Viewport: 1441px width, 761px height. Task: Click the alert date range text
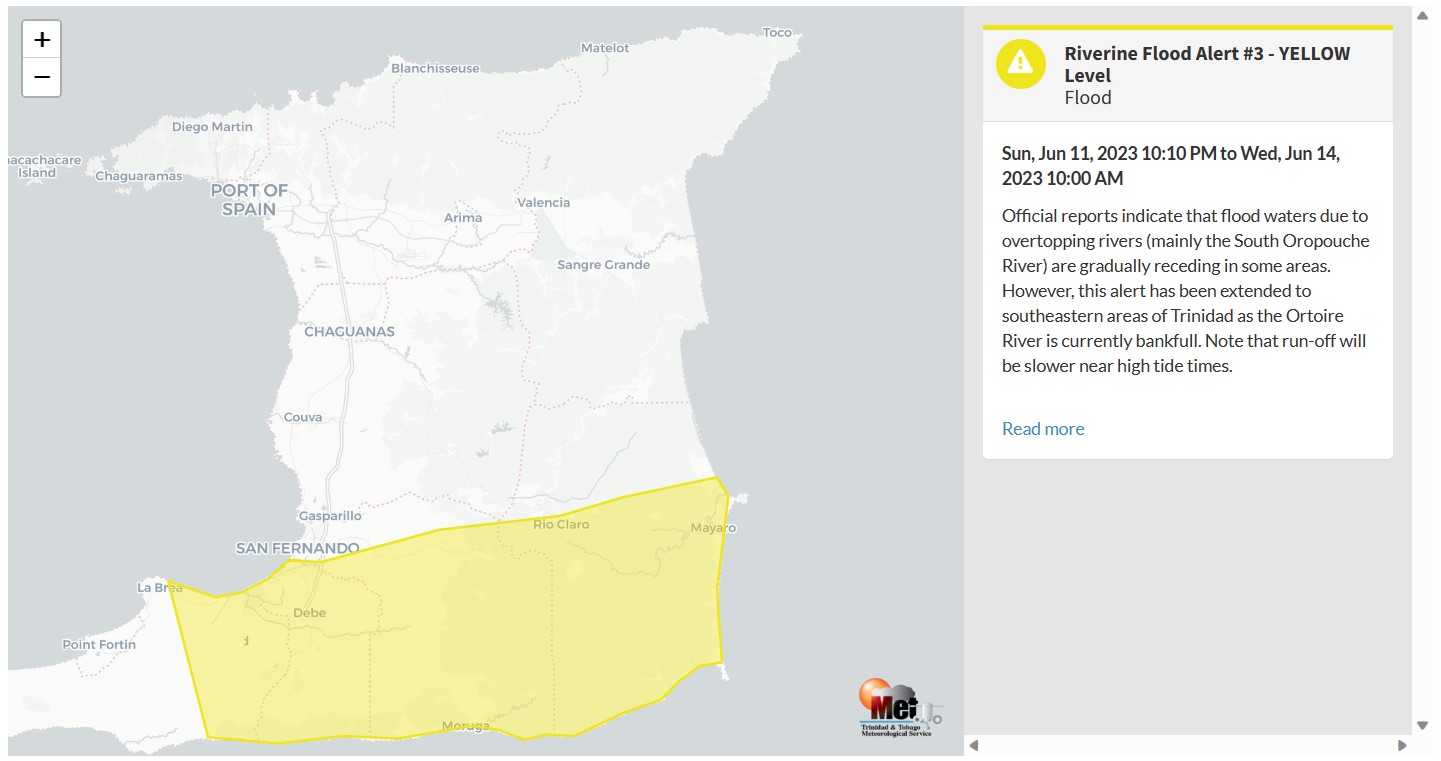click(x=1170, y=166)
